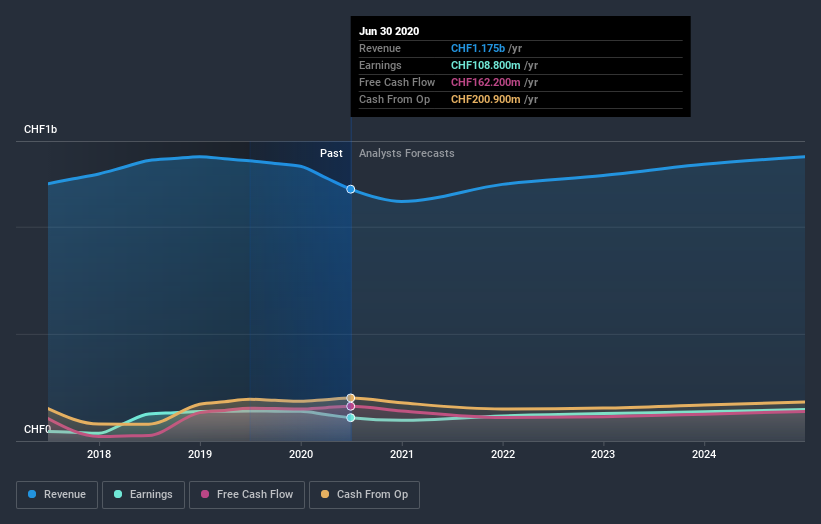This screenshot has width=821, height=524.
Task: Click the CHF0 y-axis label
Action: (37, 429)
